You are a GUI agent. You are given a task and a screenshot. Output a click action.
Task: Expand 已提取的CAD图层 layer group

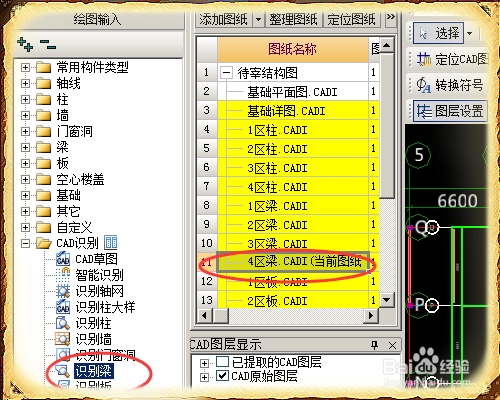(204, 363)
